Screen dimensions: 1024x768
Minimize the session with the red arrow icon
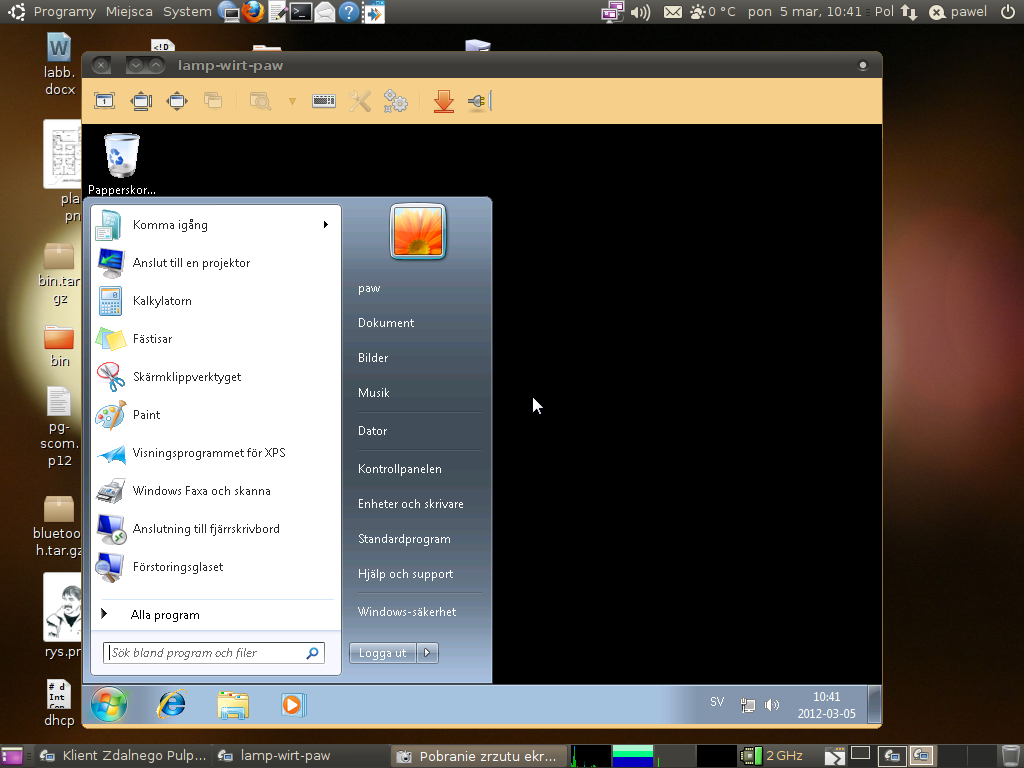444,101
